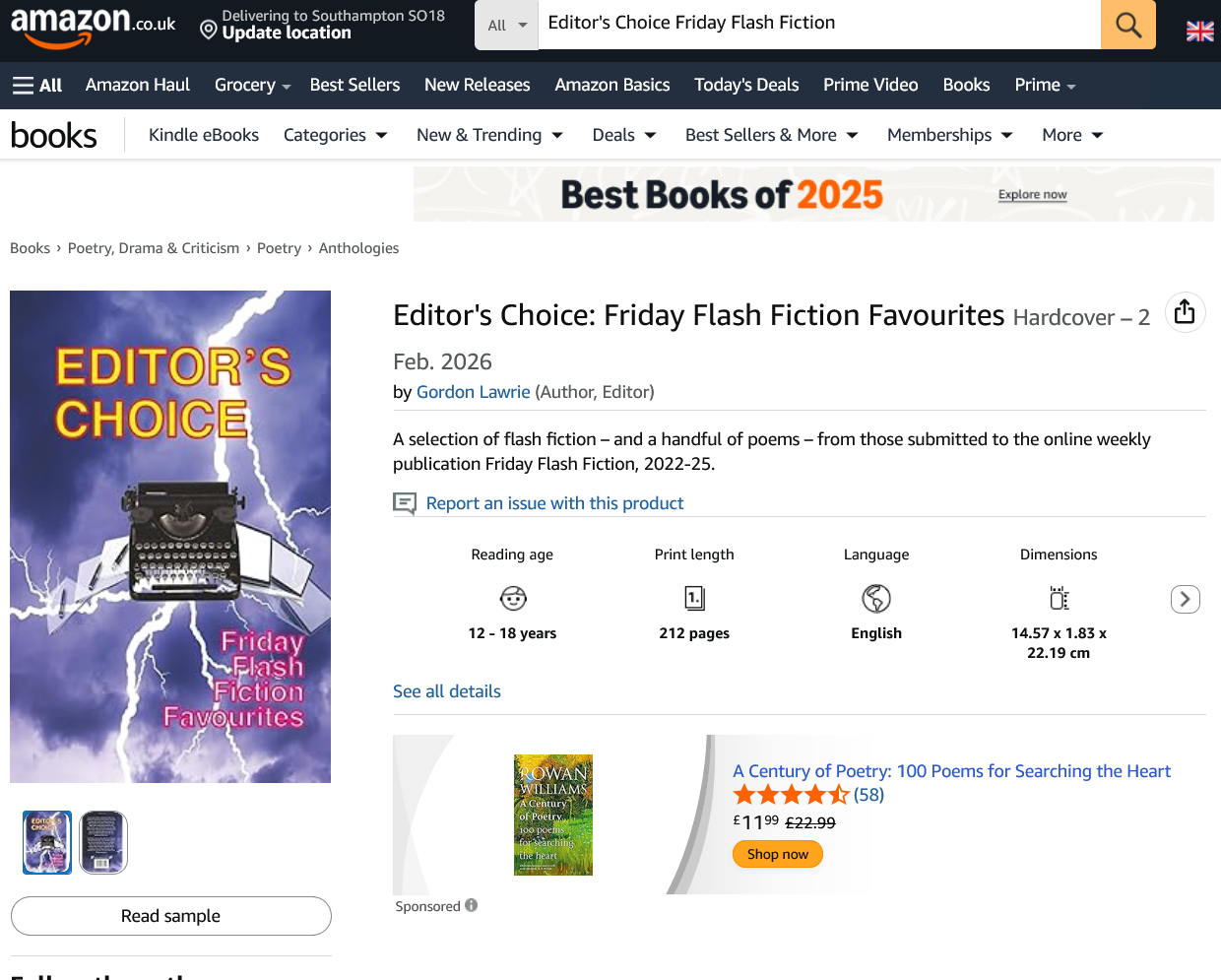Click the orange search magnifier button

[1128, 25]
